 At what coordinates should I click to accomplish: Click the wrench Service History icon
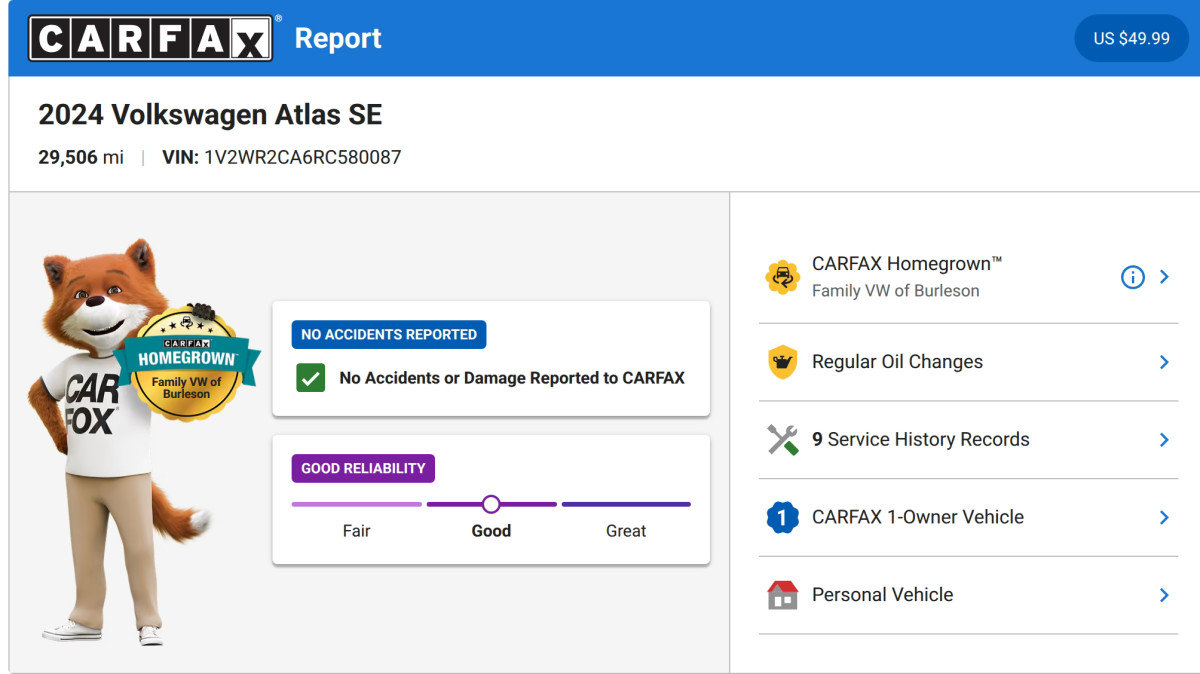coord(782,440)
